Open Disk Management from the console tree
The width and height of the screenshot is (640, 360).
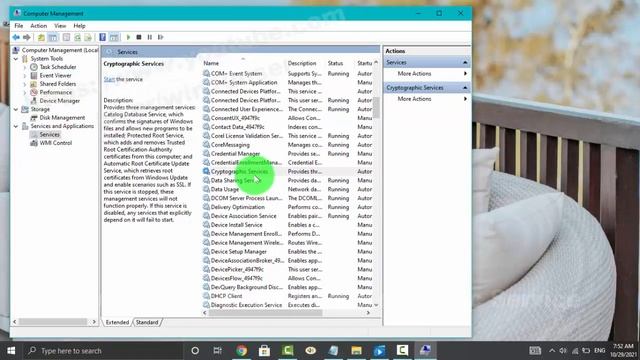62,118
